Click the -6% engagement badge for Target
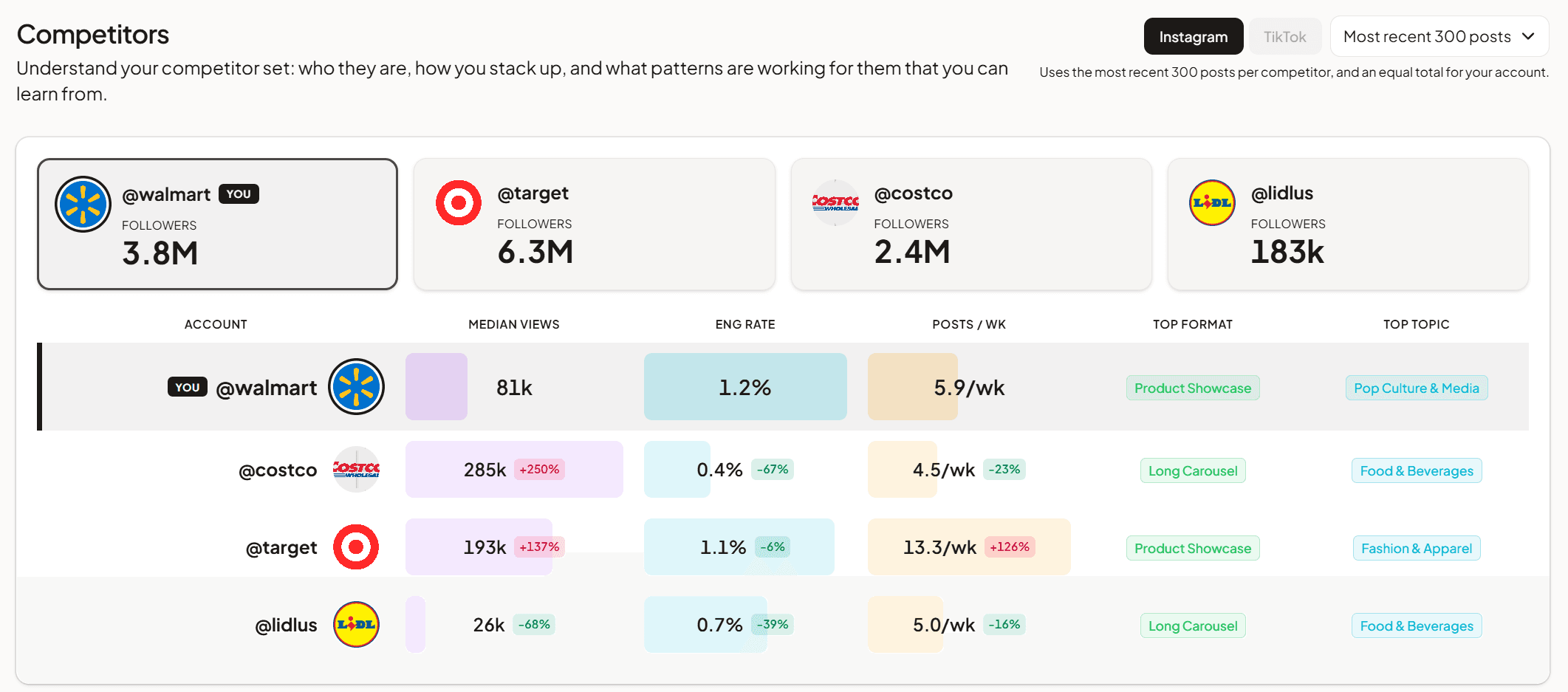The width and height of the screenshot is (1568, 692). (x=773, y=547)
